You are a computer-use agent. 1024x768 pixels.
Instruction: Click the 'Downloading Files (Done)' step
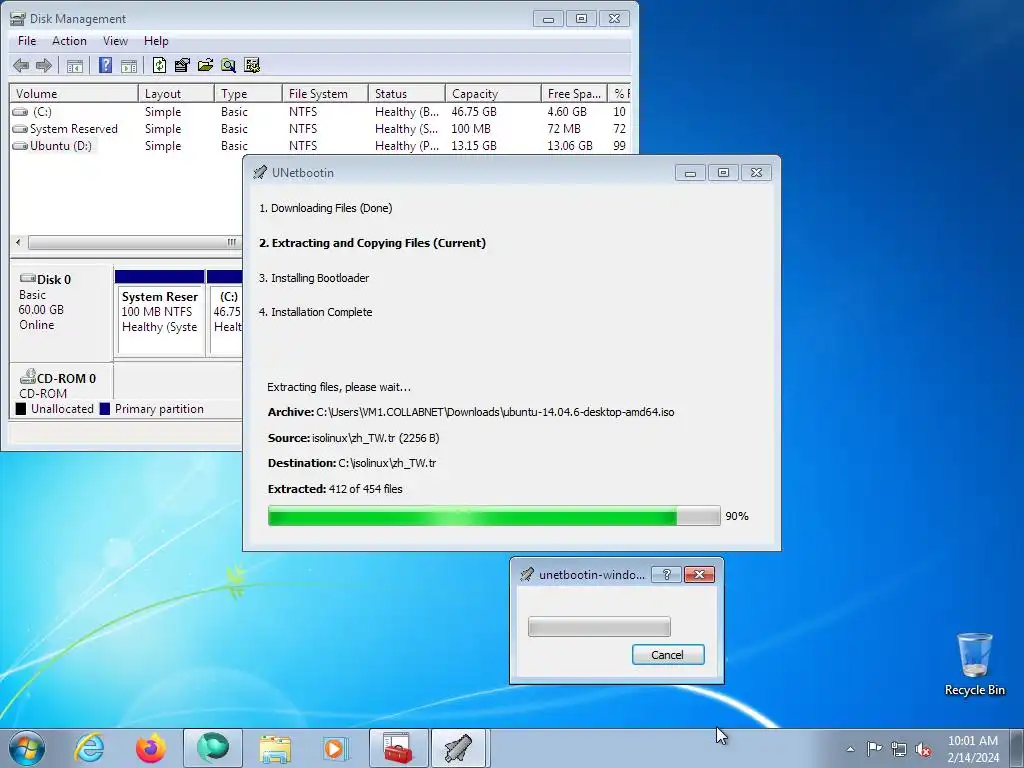[326, 208]
